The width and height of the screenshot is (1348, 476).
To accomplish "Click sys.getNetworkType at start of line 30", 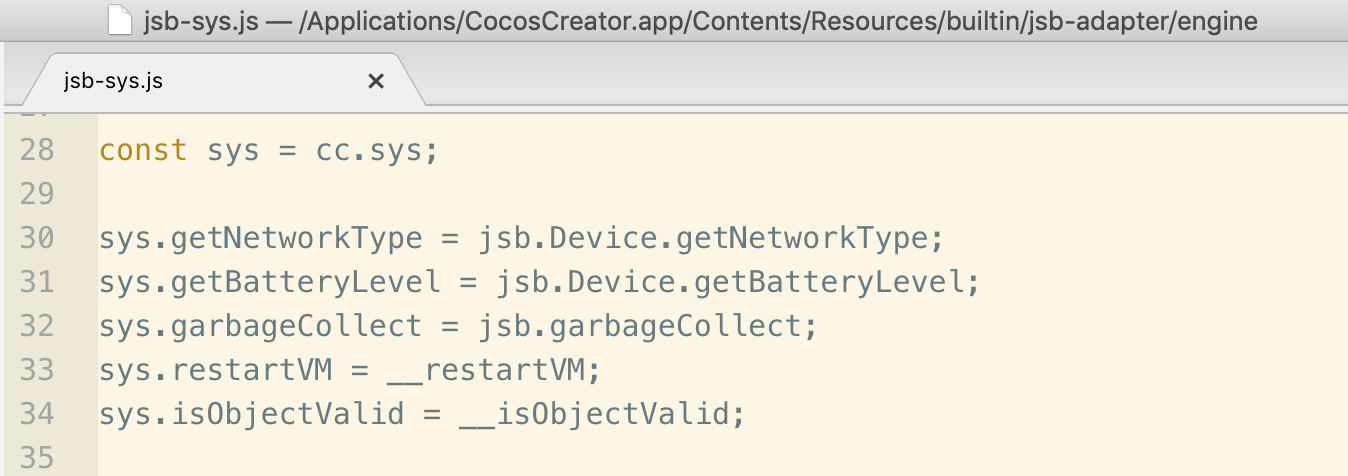I will 261,238.
